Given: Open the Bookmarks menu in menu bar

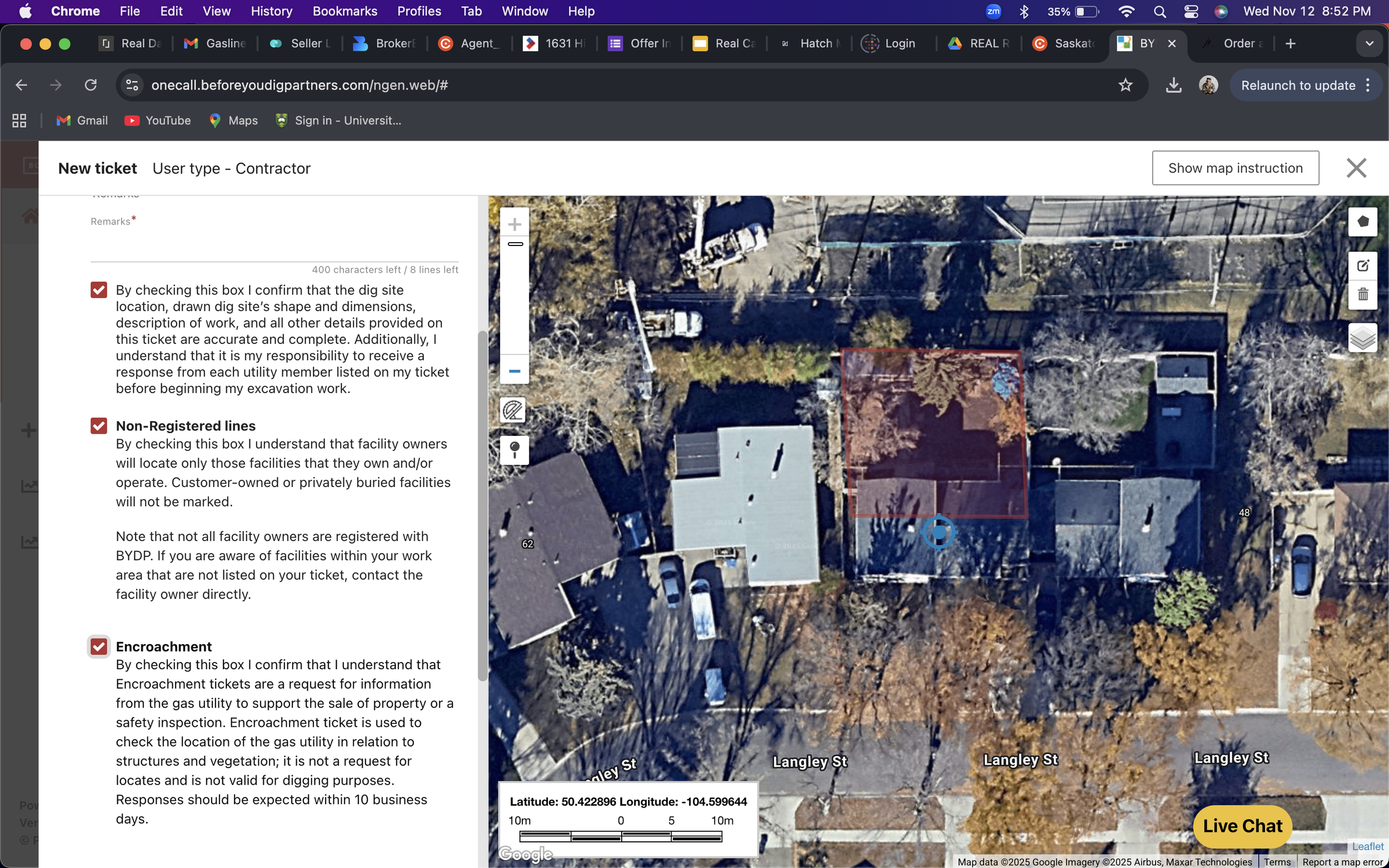Looking at the screenshot, I should click(x=344, y=11).
